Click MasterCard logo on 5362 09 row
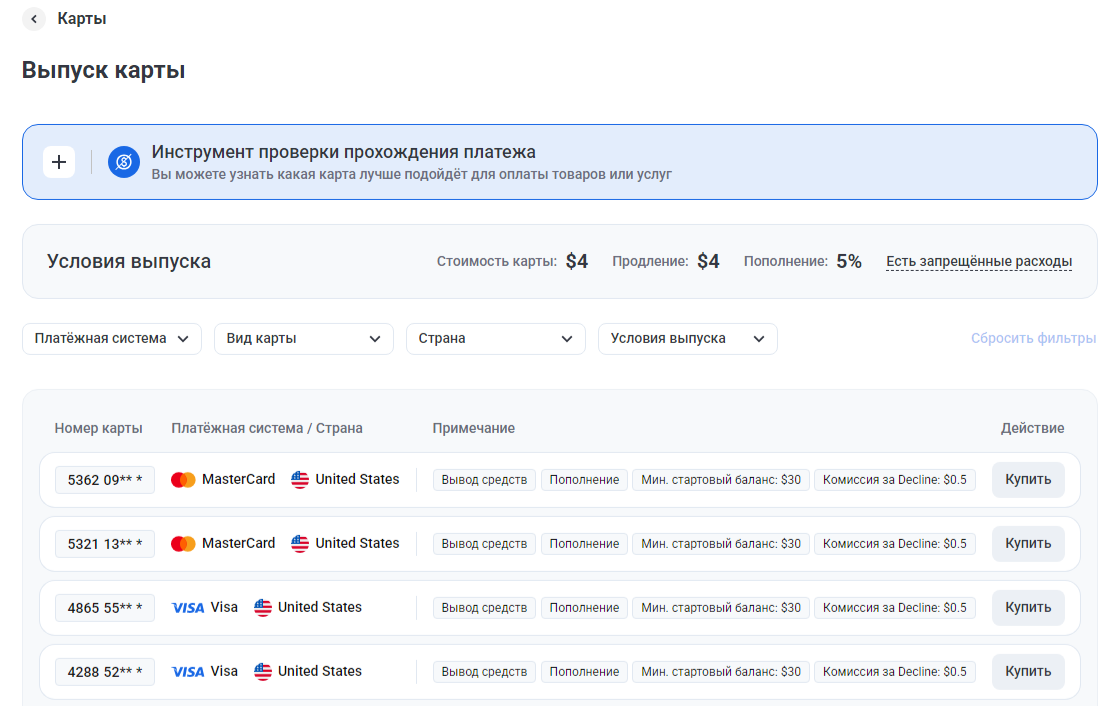Screen dimensions: 1107x706 tap(184, 480)
